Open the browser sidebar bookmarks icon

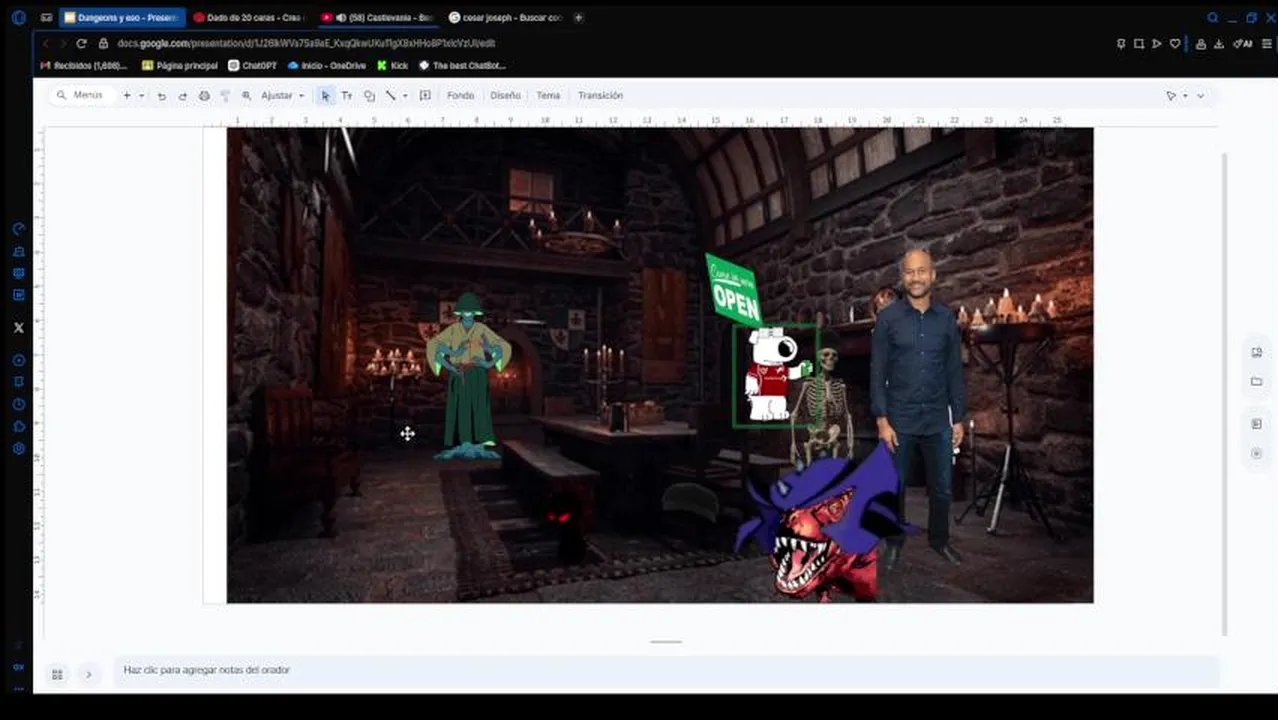point(18,381)
